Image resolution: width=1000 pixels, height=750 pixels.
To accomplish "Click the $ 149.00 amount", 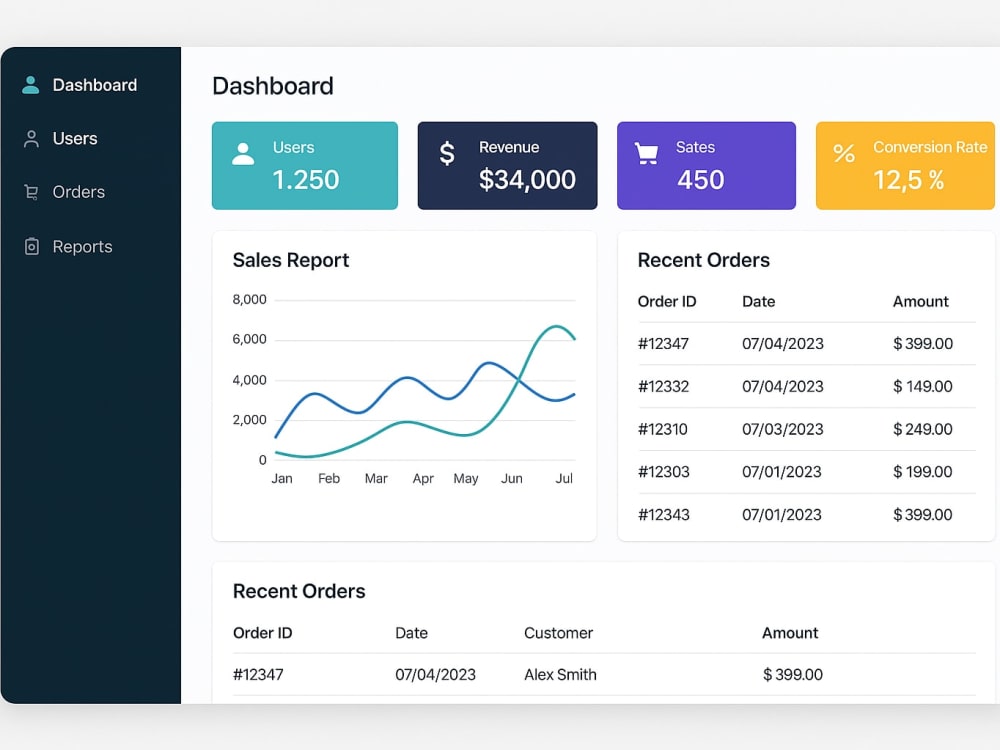I will tap(923, 386).
